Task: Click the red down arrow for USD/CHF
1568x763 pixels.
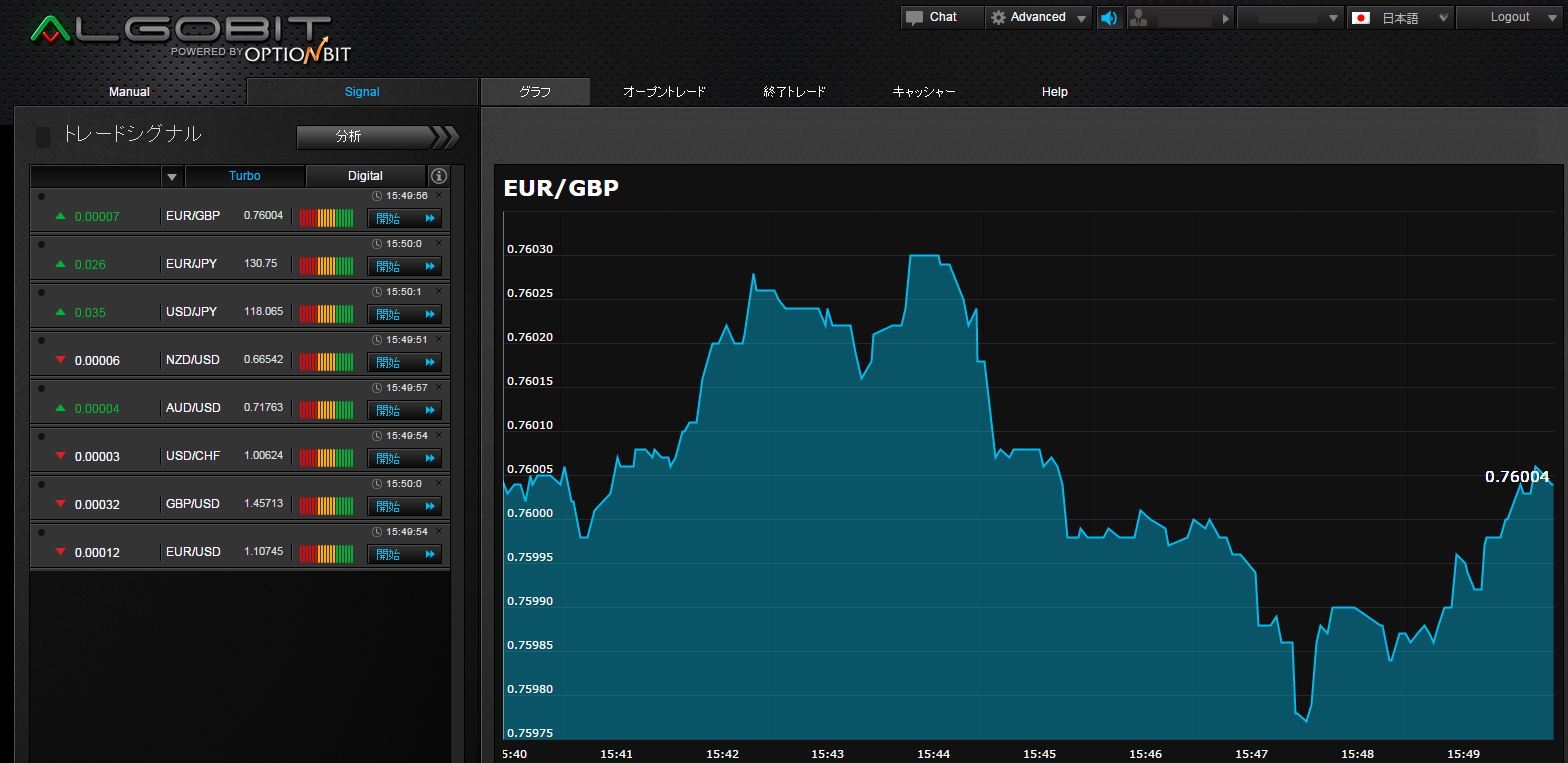Action: [61, 456]
